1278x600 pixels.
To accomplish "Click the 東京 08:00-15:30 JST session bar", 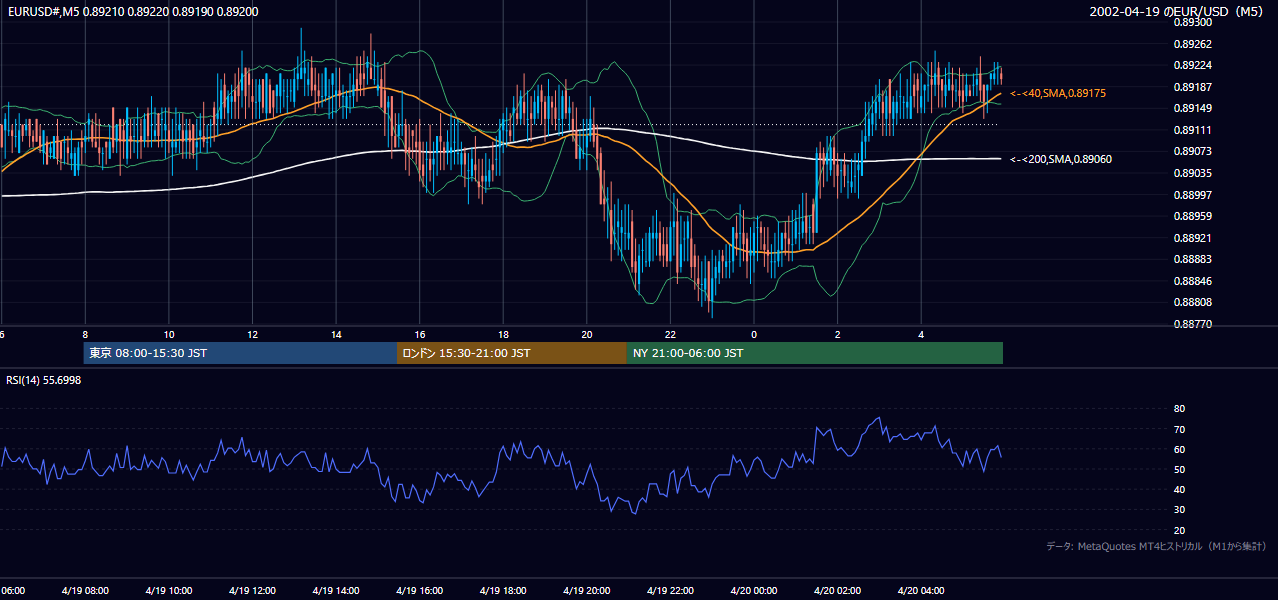I will tap(240, 353).
